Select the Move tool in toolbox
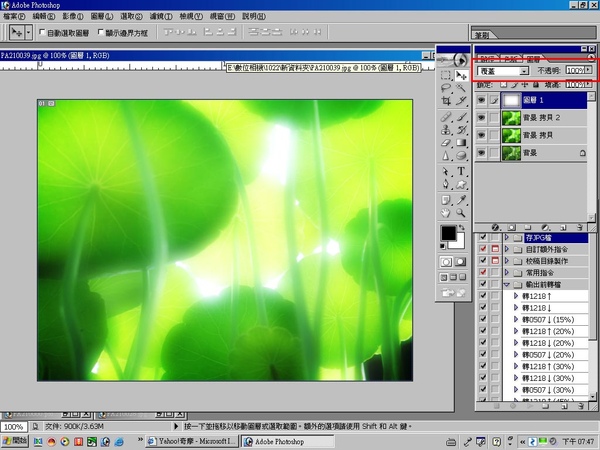600x450 pixels. pos(461,75)
